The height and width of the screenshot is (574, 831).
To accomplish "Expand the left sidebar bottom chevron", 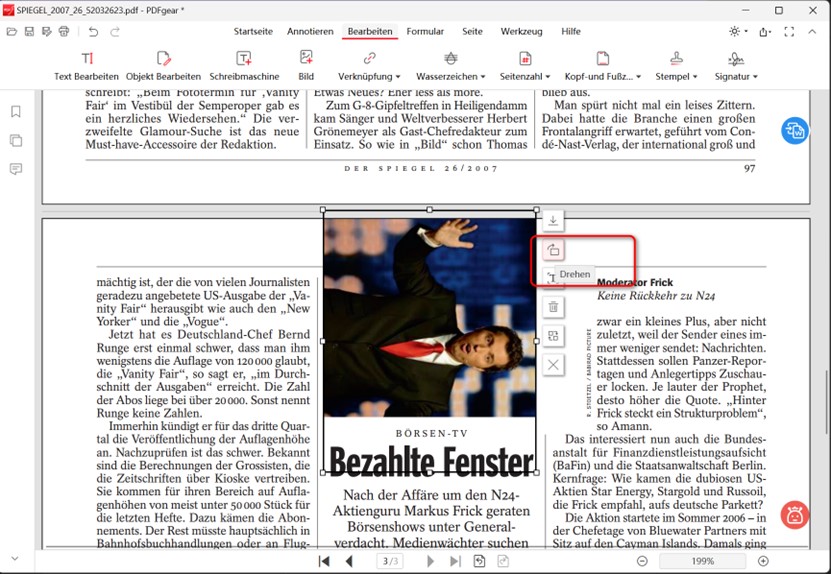I will pyautogui.click(x=15, y=558).
